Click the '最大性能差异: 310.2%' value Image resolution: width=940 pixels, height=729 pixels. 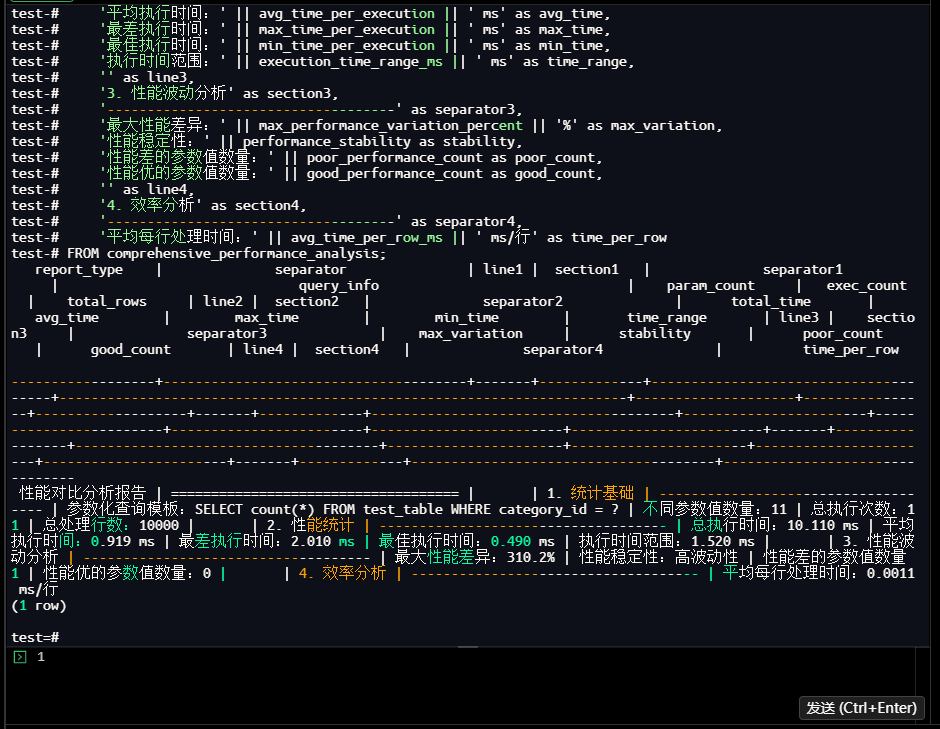coord(475,557)
